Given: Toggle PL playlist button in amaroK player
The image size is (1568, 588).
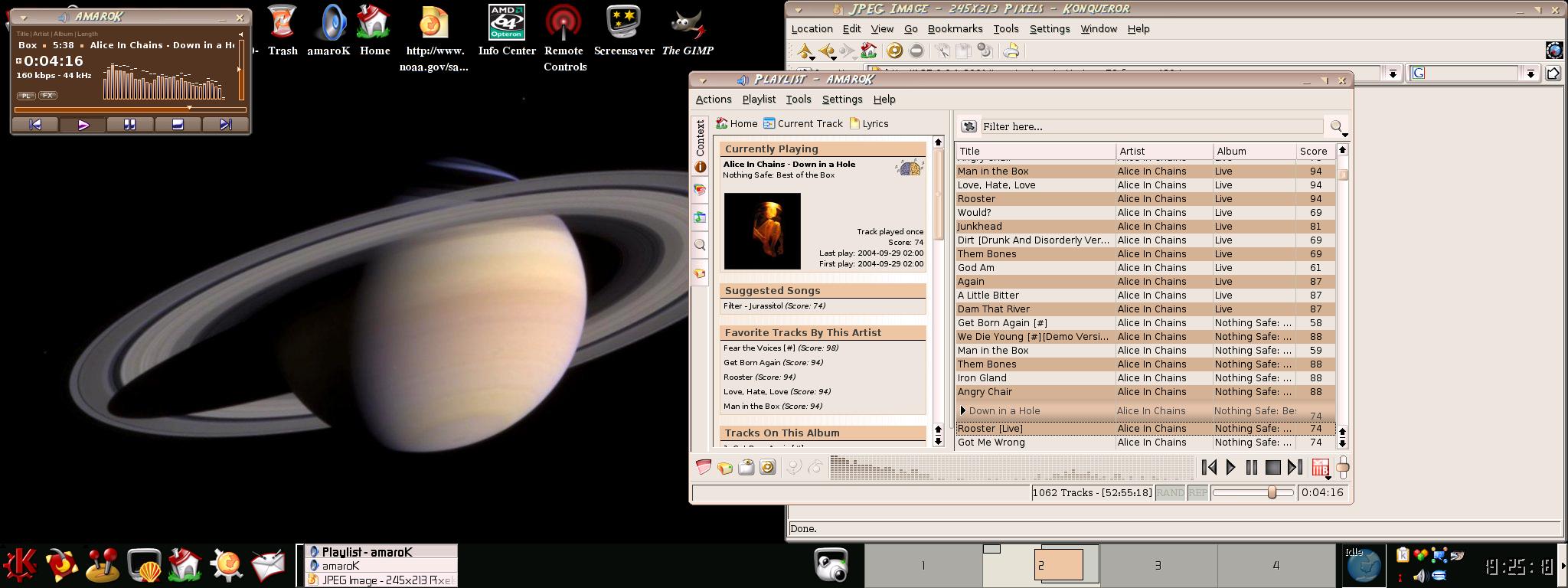Looking at the screenshot, I should [26, 96].
